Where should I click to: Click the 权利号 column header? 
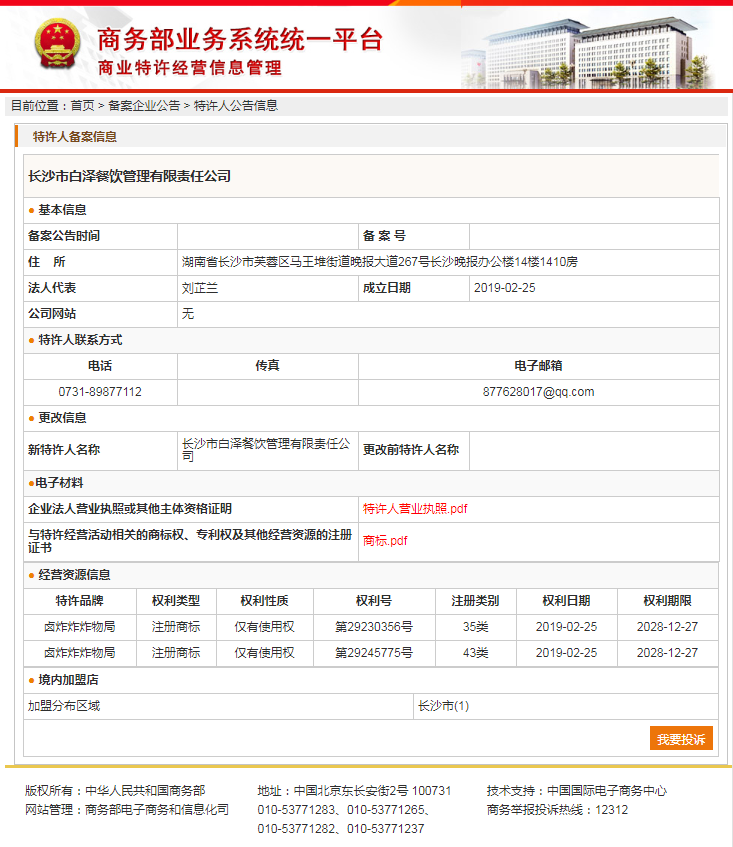pos(374,601)
